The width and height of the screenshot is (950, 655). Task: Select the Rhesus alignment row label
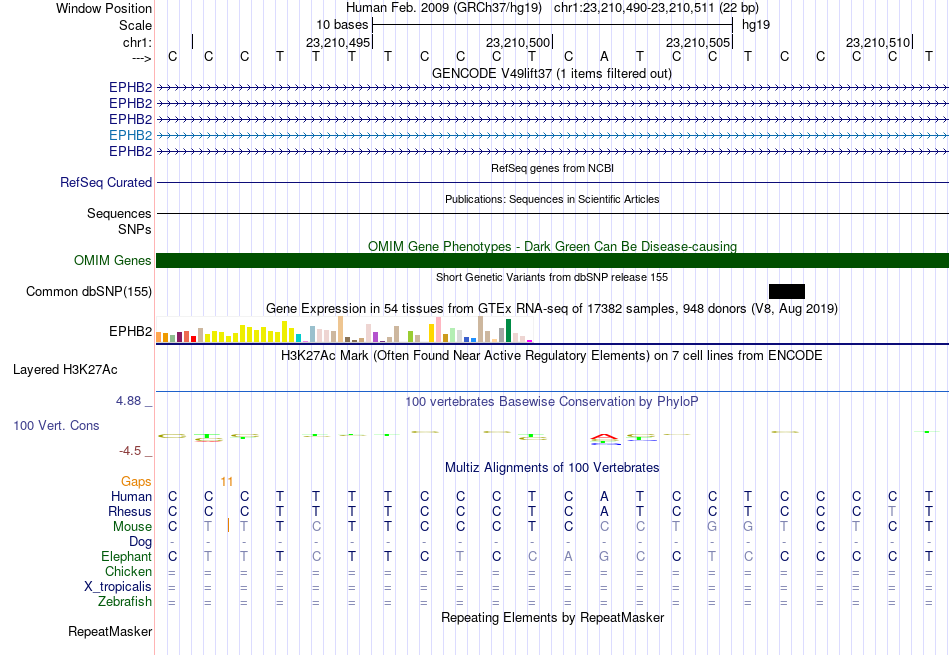[x=130, y=511]
